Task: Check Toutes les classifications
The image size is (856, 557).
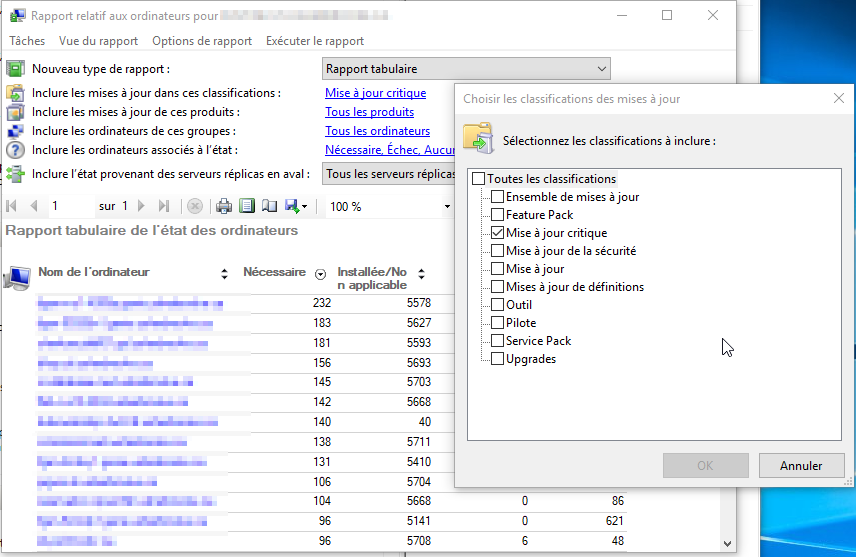Action: (479, 179)
